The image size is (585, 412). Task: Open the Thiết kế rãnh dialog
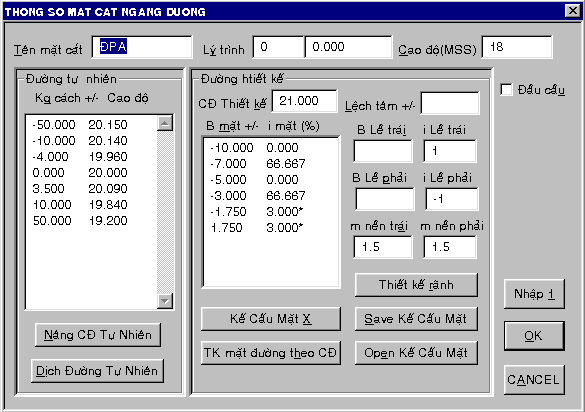[416, 285]
